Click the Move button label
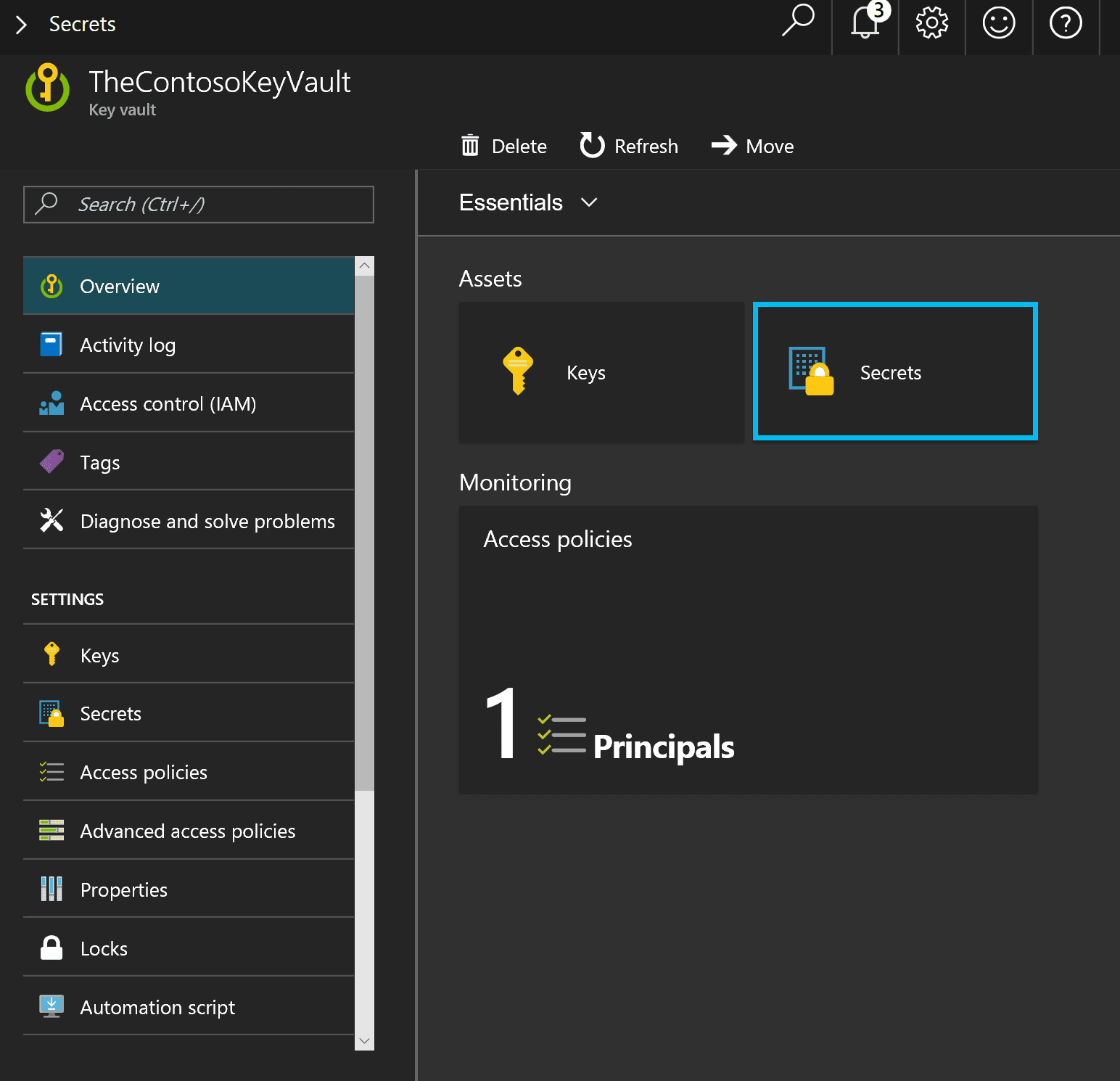 tap(770, 146)
